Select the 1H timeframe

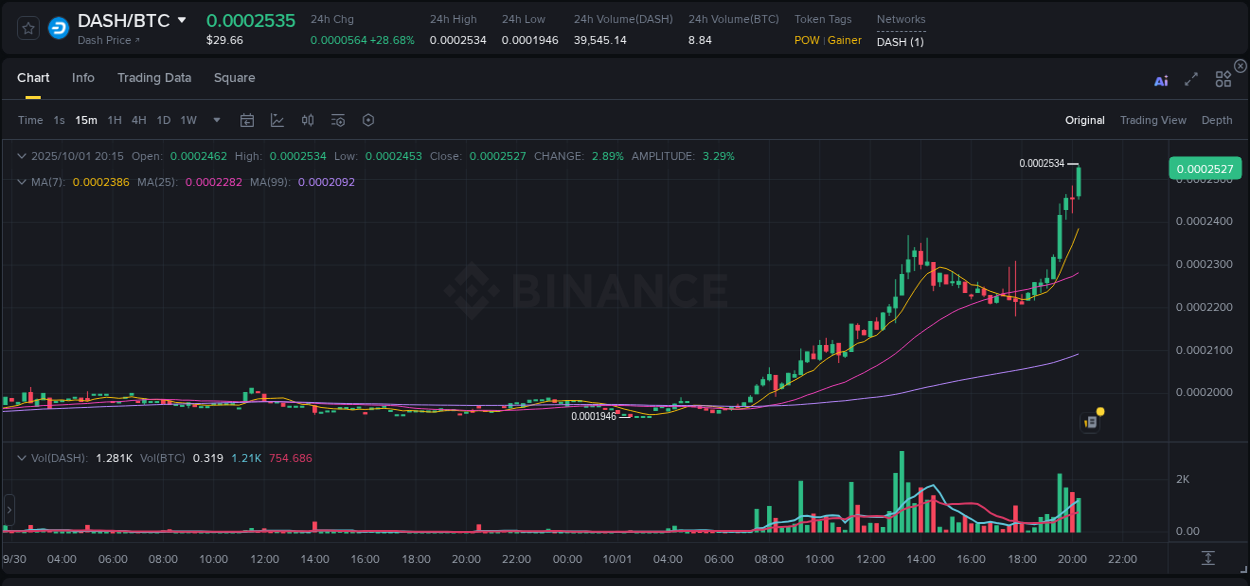[x=114, y=120]
